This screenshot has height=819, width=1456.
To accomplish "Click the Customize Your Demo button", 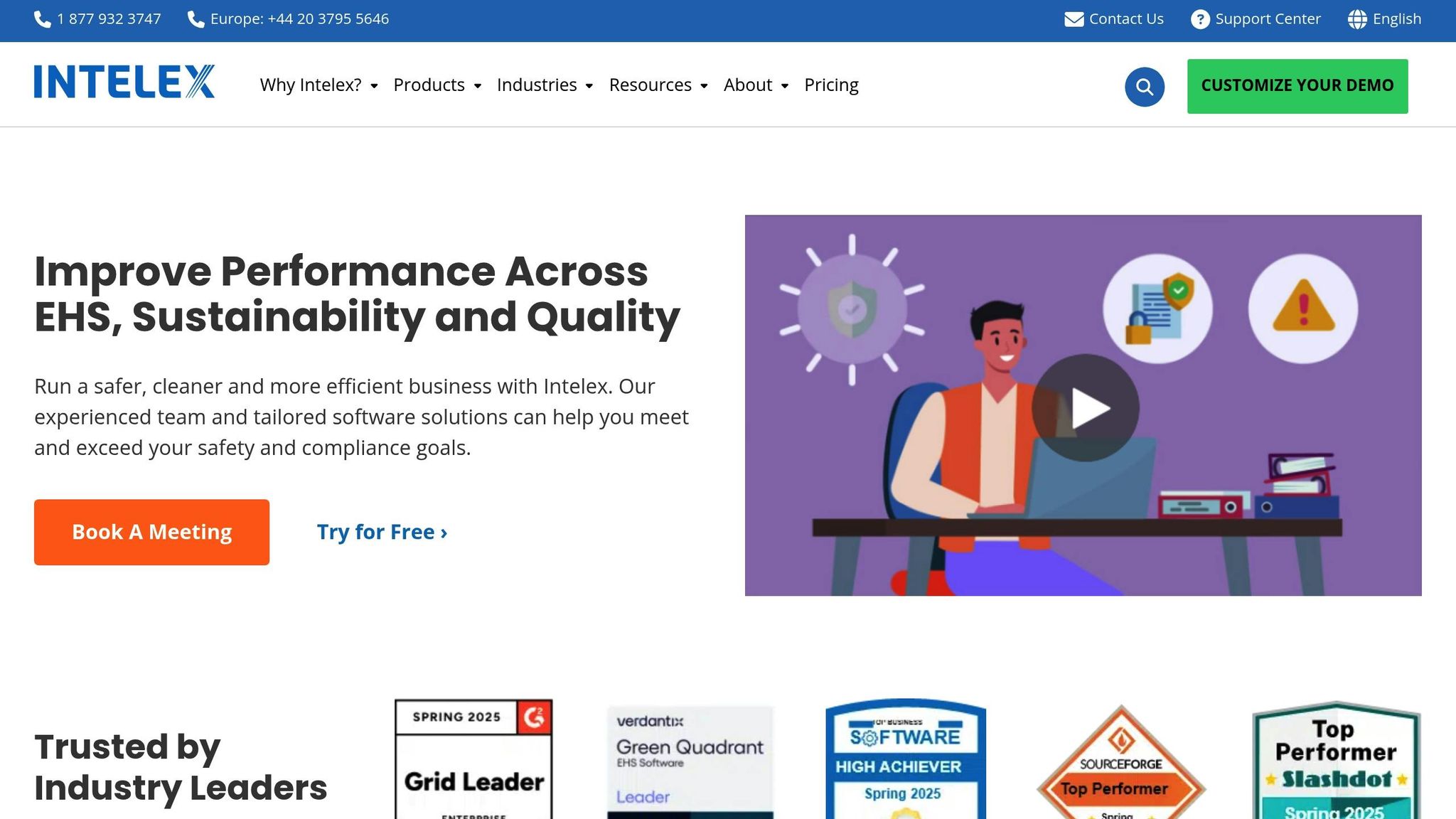I will [x=1297, y=86].
